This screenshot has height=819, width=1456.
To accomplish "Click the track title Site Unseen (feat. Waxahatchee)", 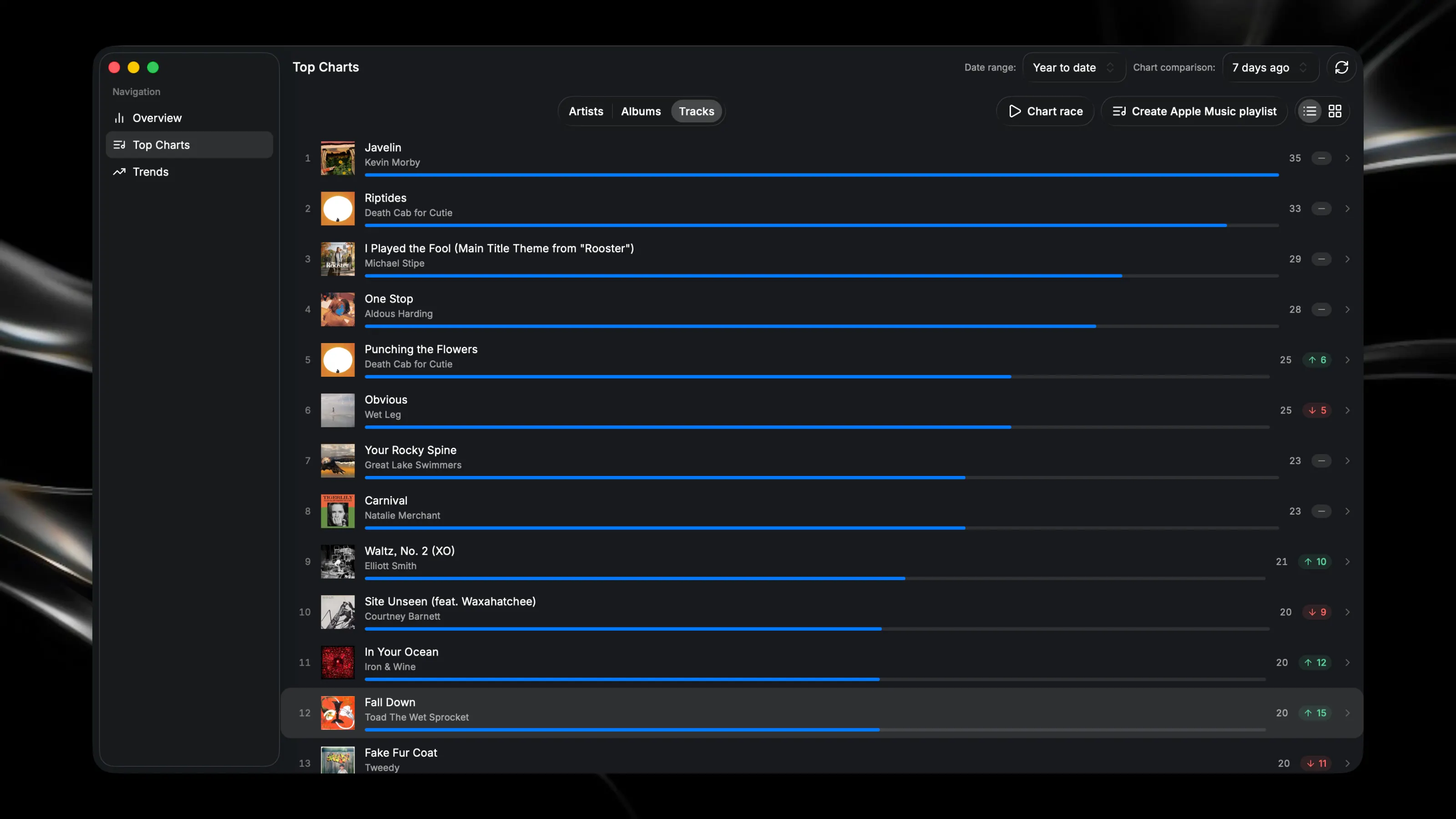I will click(x=450, y=602).
